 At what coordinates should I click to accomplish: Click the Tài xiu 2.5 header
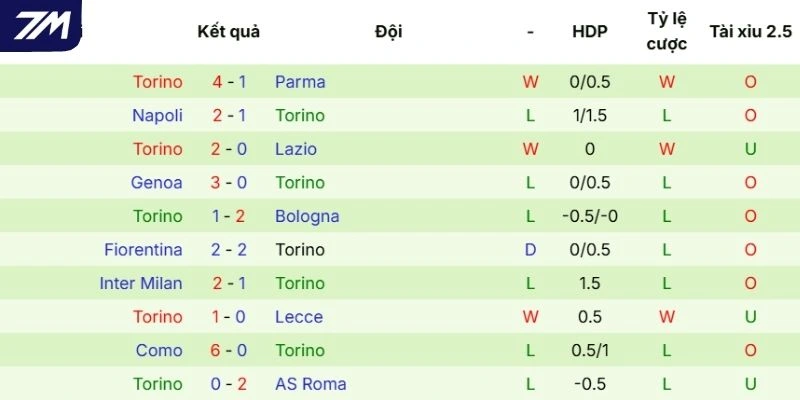pyautogui.click(x=749, y=31)
